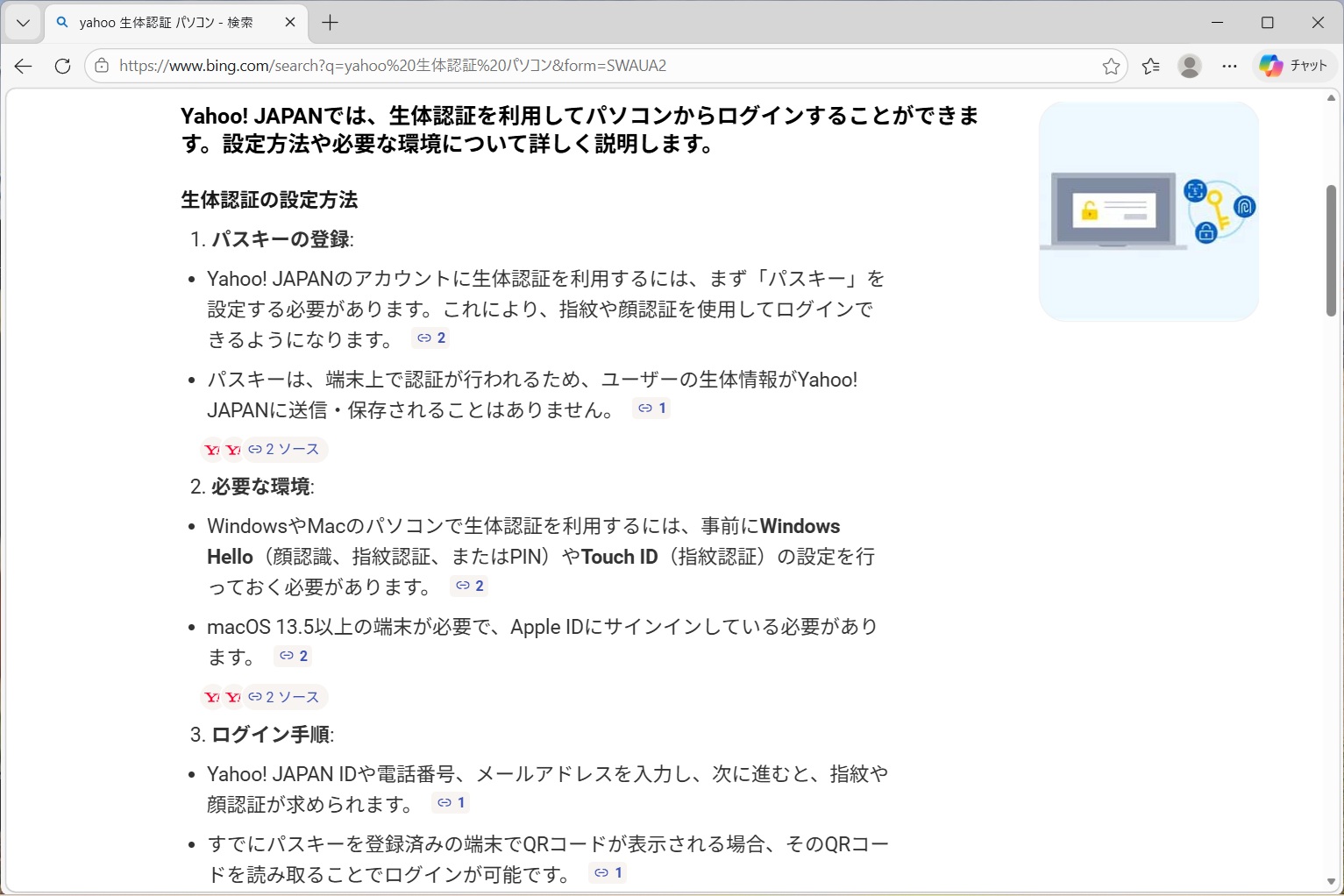1344x896 pixels.
Task: Open the Settings and more ellipsis menu
Action: (1229, 66)
